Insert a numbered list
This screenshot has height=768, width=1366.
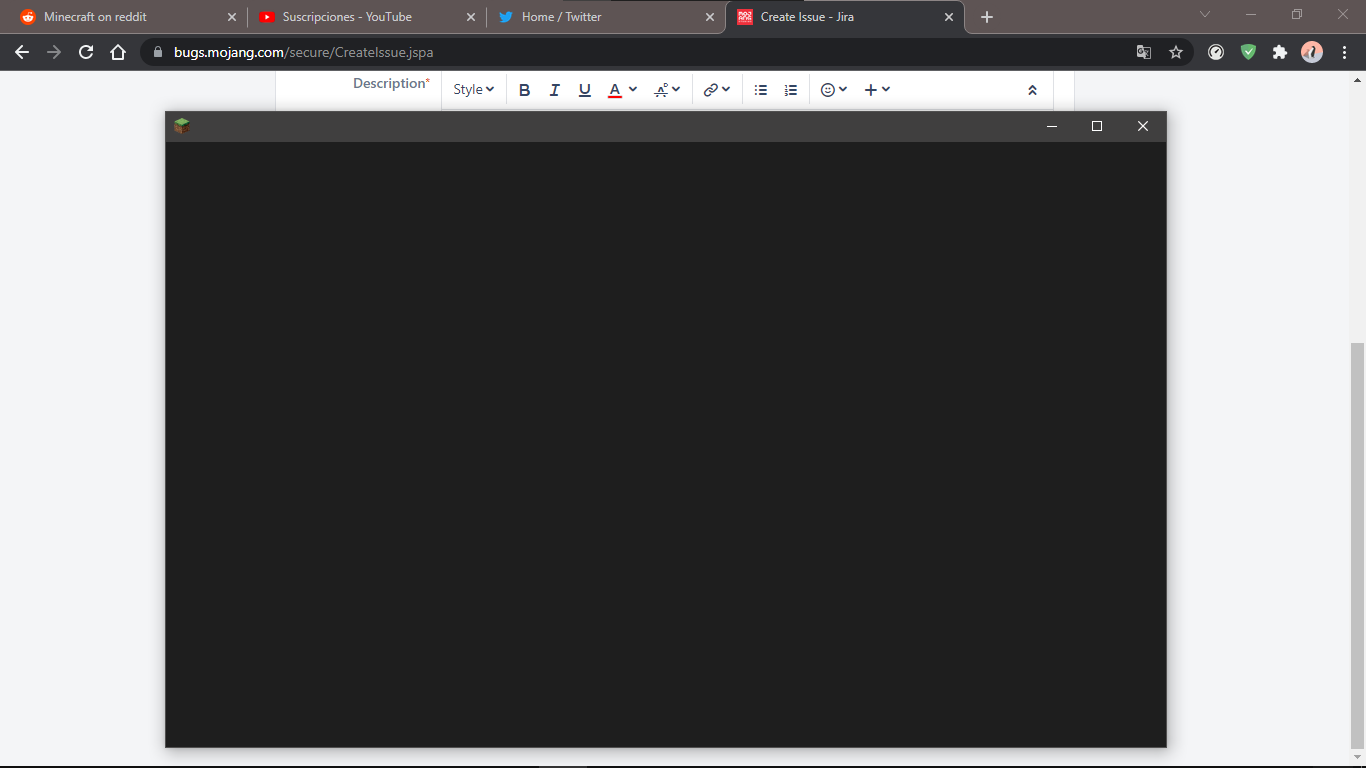point(791,90)
